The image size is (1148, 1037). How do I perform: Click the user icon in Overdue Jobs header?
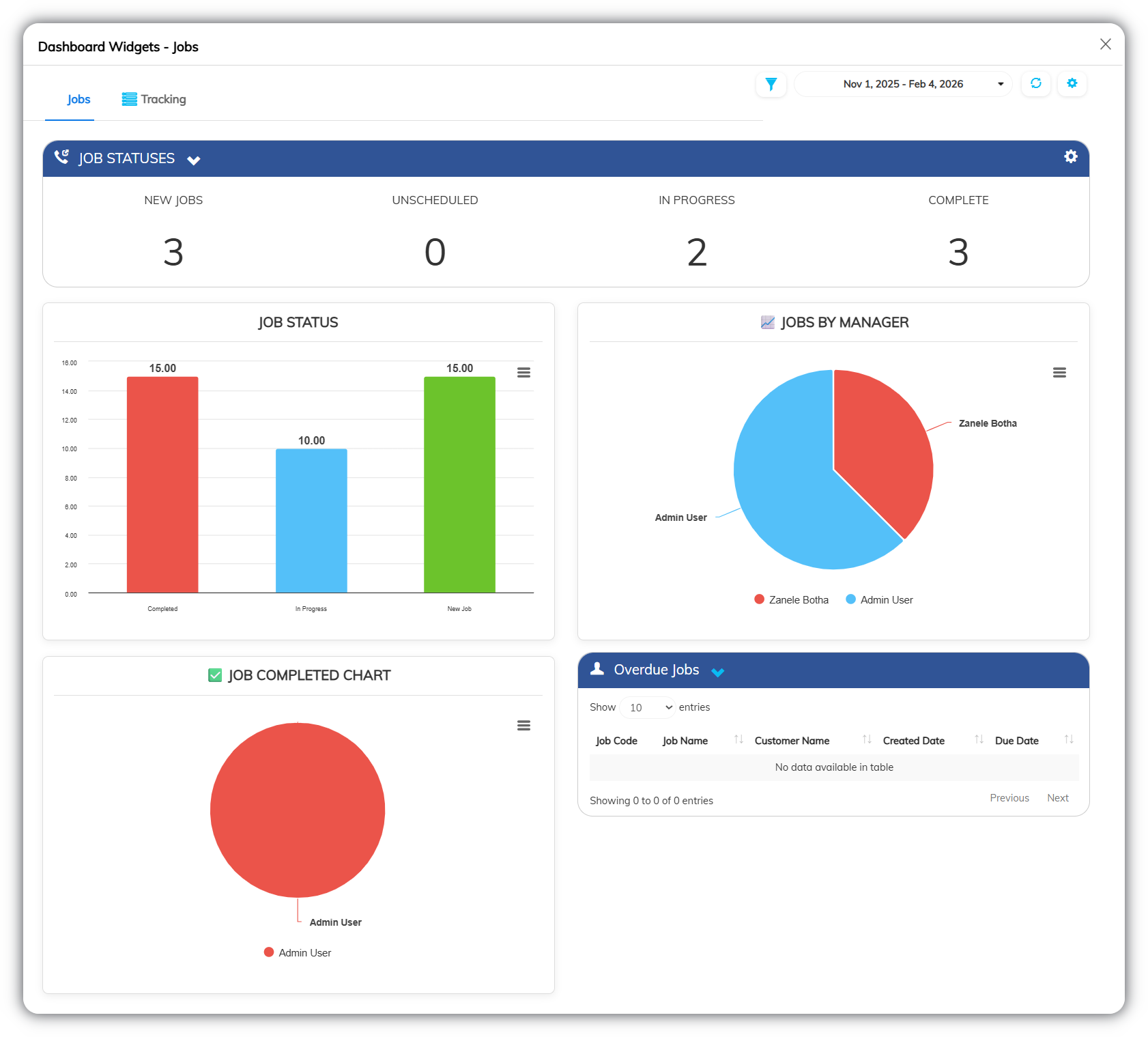pos(597,668)
